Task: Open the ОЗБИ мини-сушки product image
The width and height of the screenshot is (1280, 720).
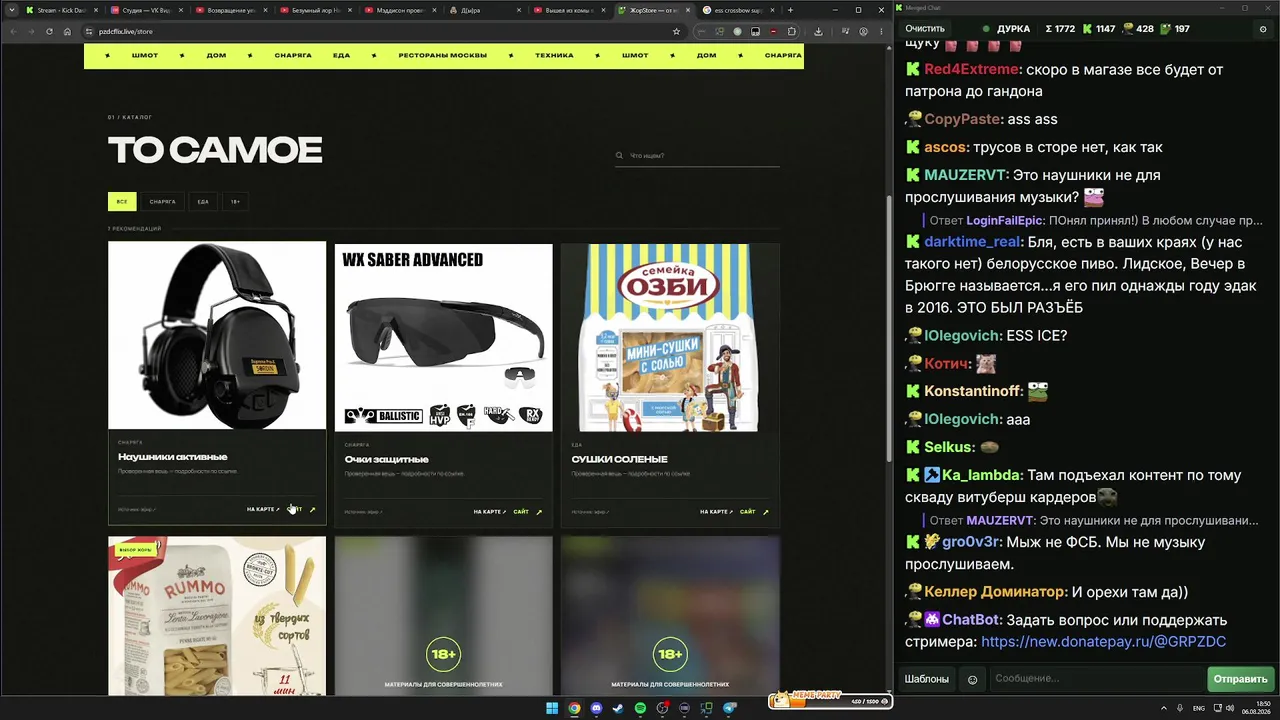Action: [670, 338]
